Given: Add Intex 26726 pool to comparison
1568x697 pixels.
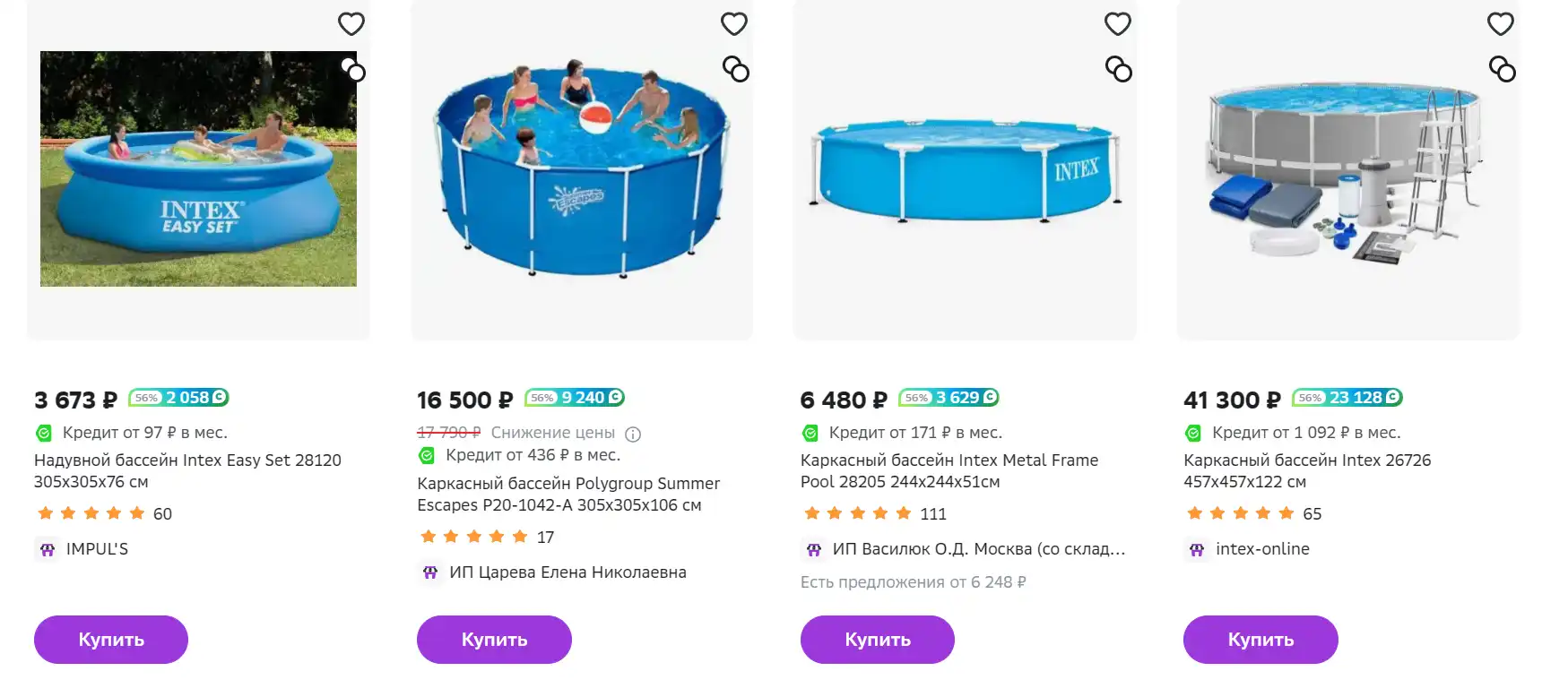Looking at the screenshot, I should pos(1503,69).
